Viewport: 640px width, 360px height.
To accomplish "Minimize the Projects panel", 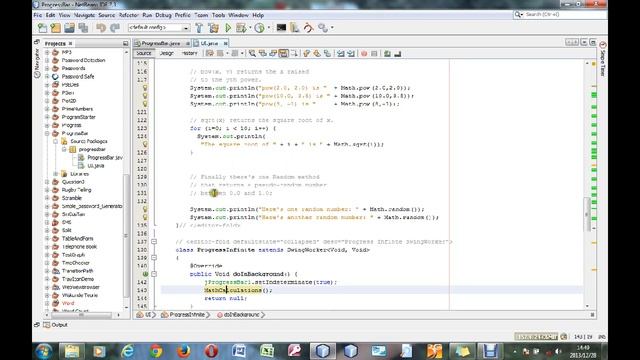I will [125, 43].
